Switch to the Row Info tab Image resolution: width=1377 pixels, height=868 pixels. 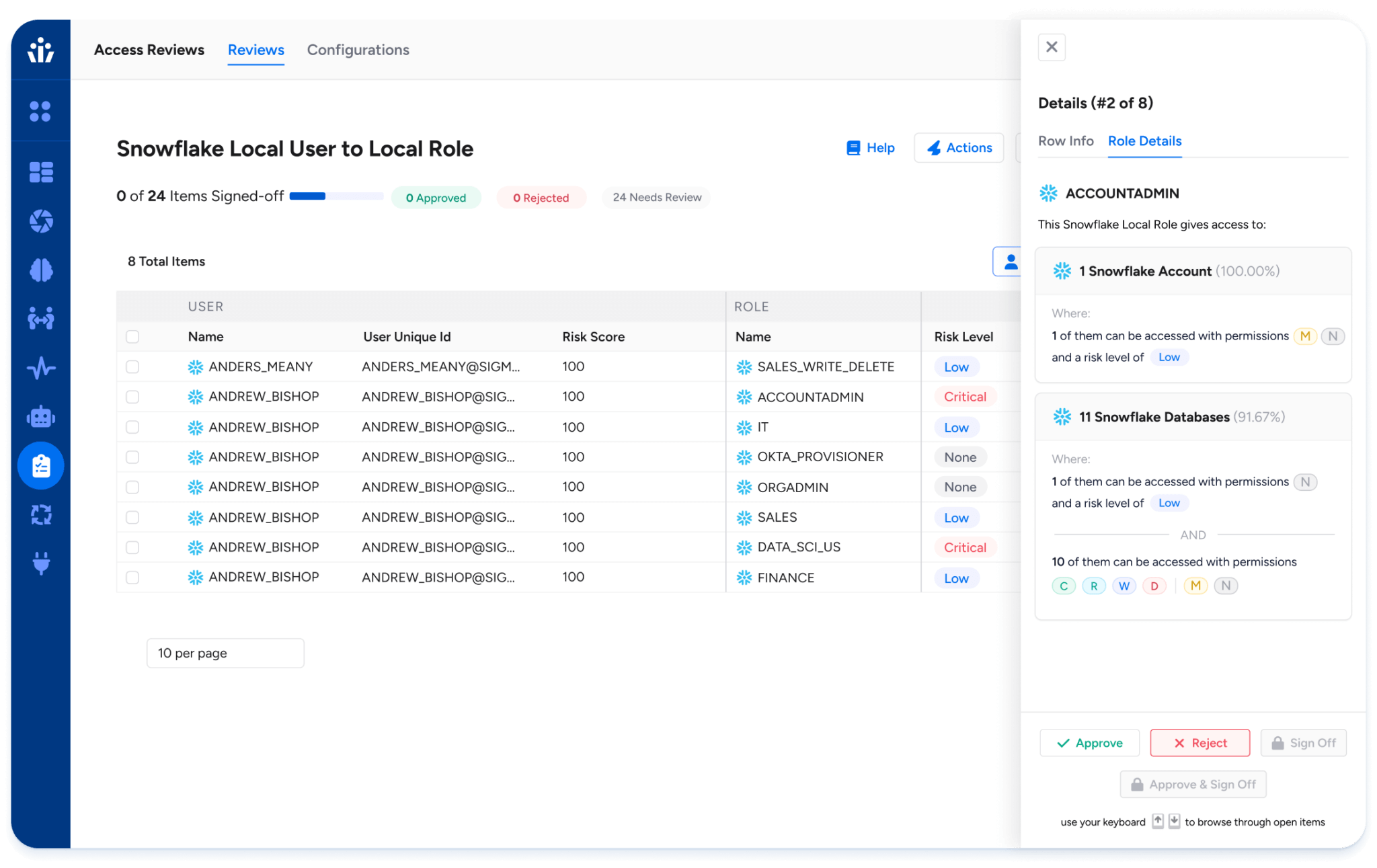click(x=1066, y=141)
